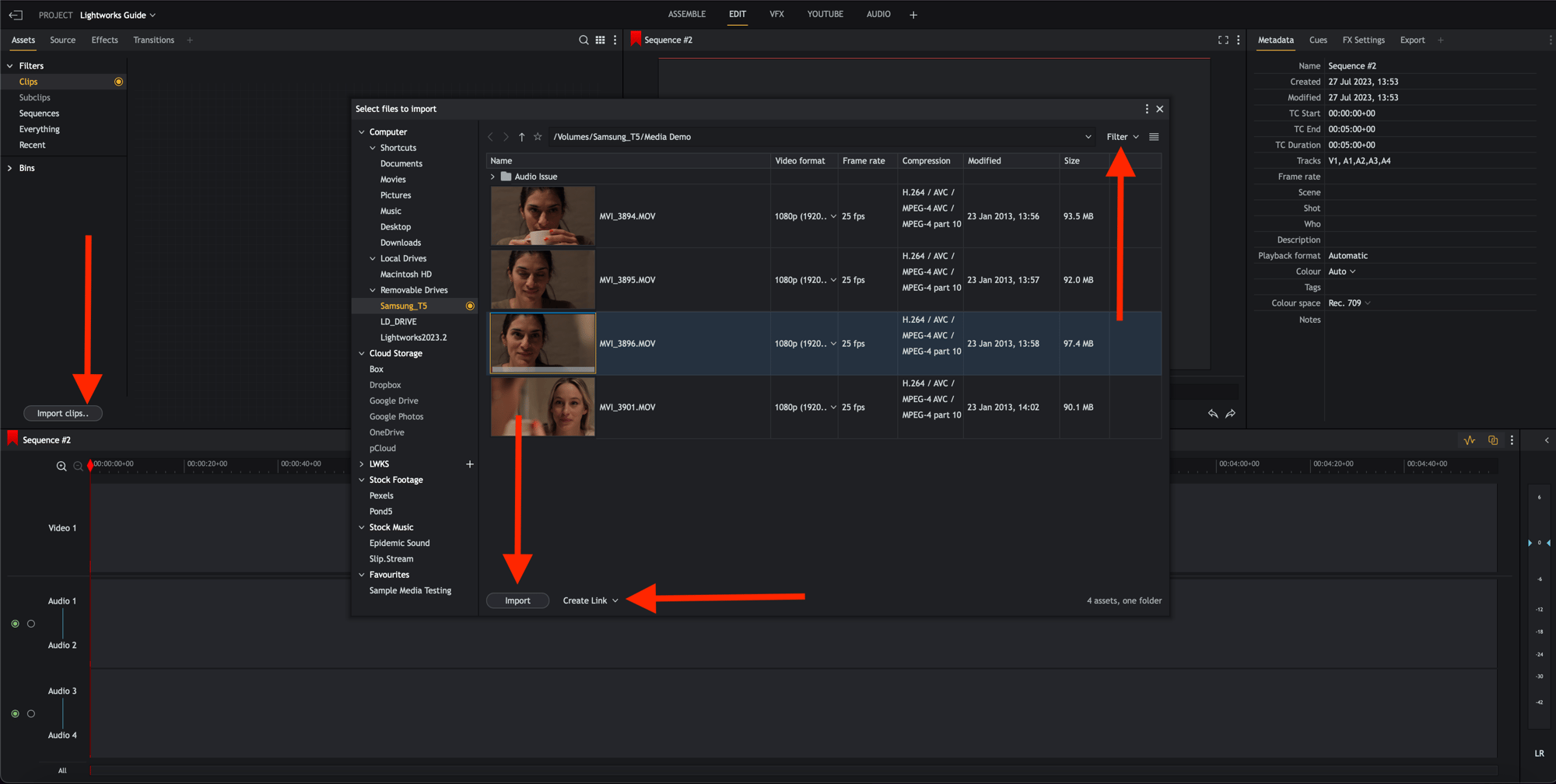Zoom in on the timeline with the magnifier
Image resolution: width=1556 pixels, height=784 pixels.
click(x=61, y=466)
